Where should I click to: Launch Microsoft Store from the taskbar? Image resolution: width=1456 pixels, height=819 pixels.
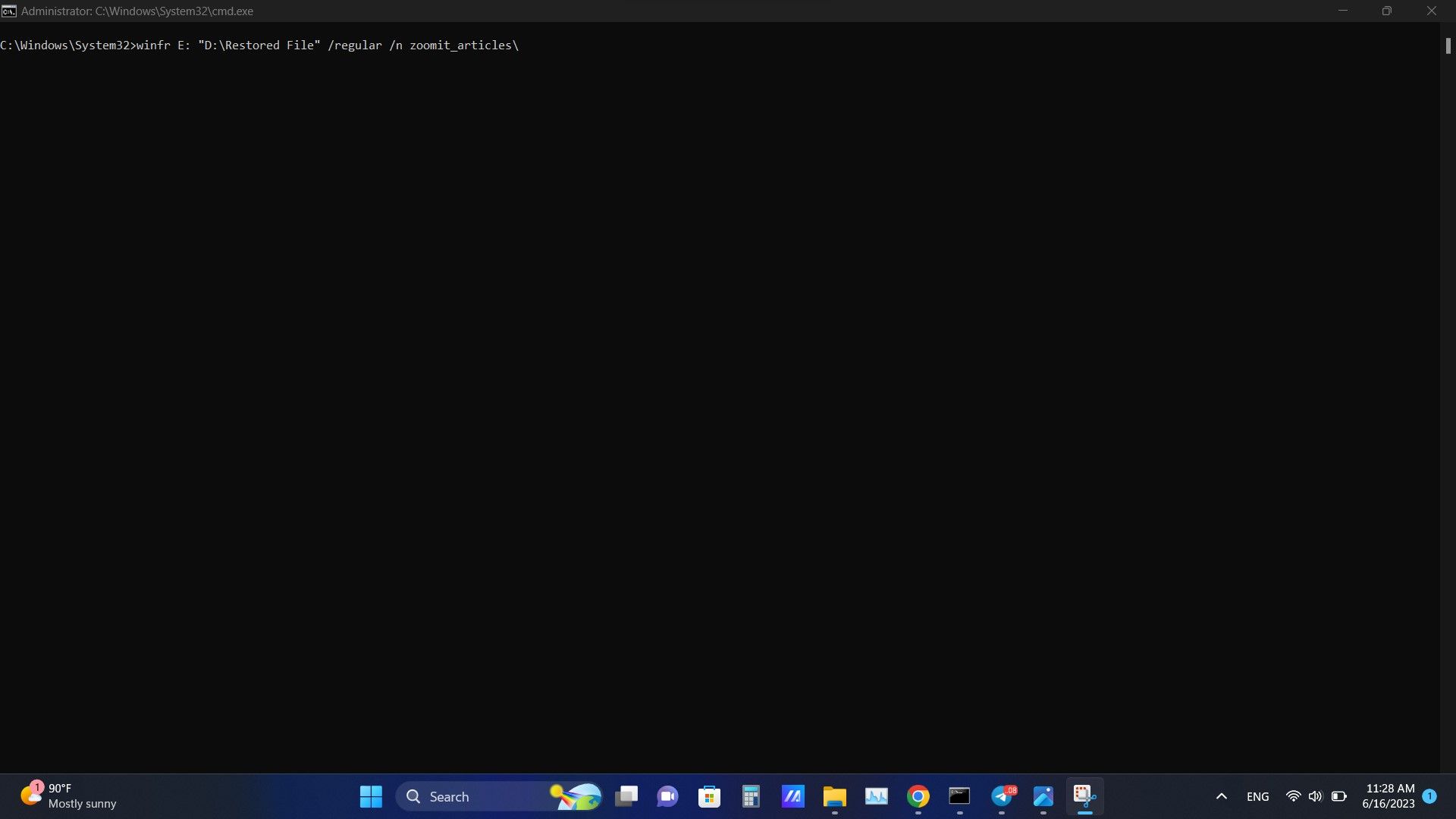(x=709, y=796)
